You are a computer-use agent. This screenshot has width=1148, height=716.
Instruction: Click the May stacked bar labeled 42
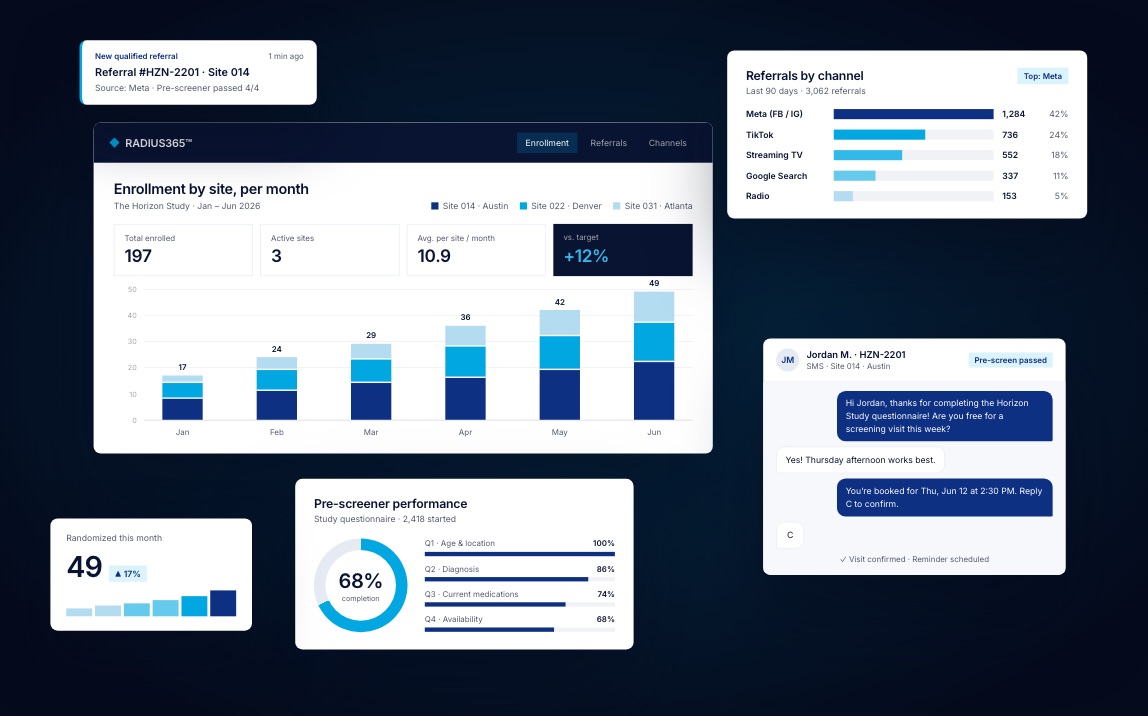pyautogui.click(x=559, y=365)
